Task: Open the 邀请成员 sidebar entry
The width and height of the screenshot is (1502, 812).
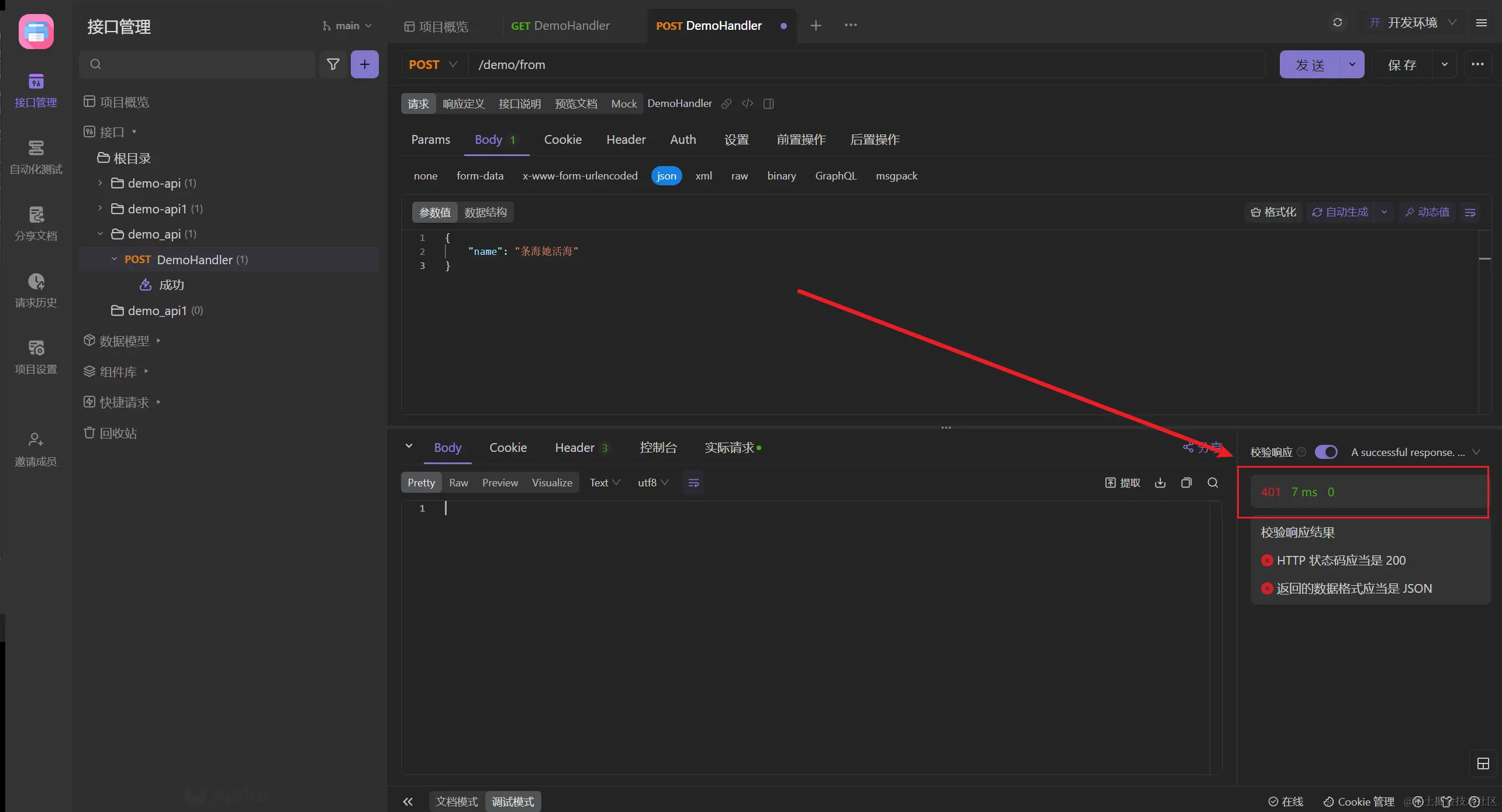Action: pos(36,449)
